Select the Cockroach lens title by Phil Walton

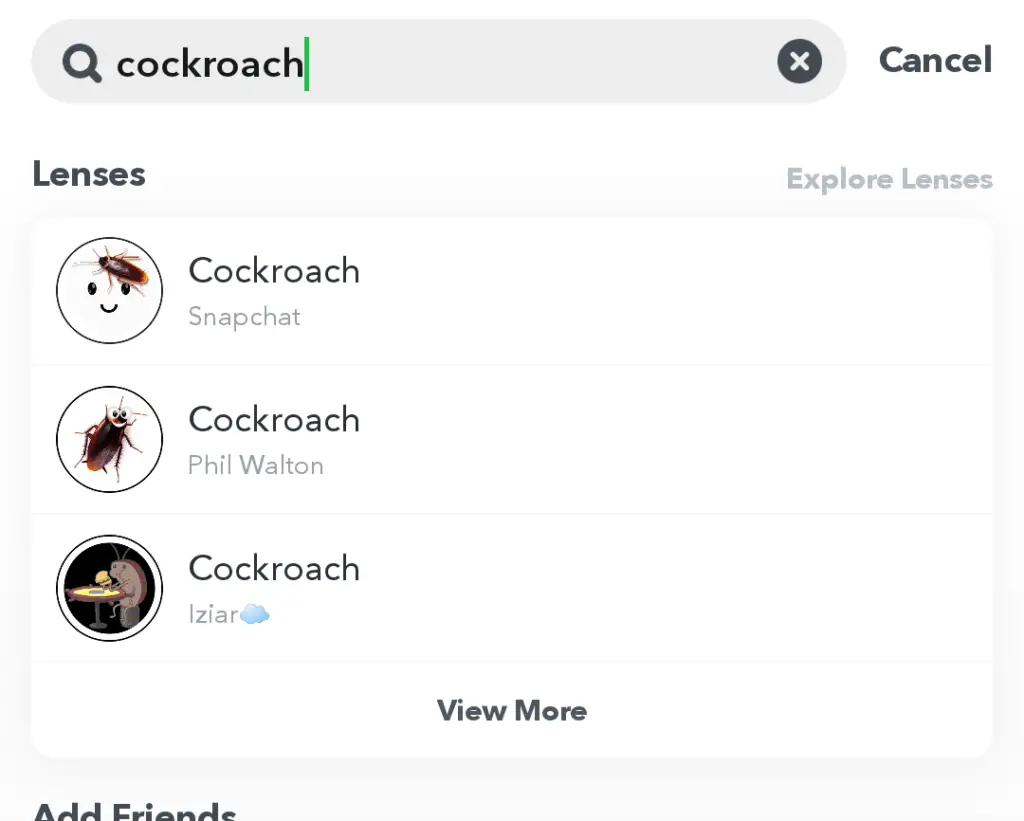(x=274, y=419)
